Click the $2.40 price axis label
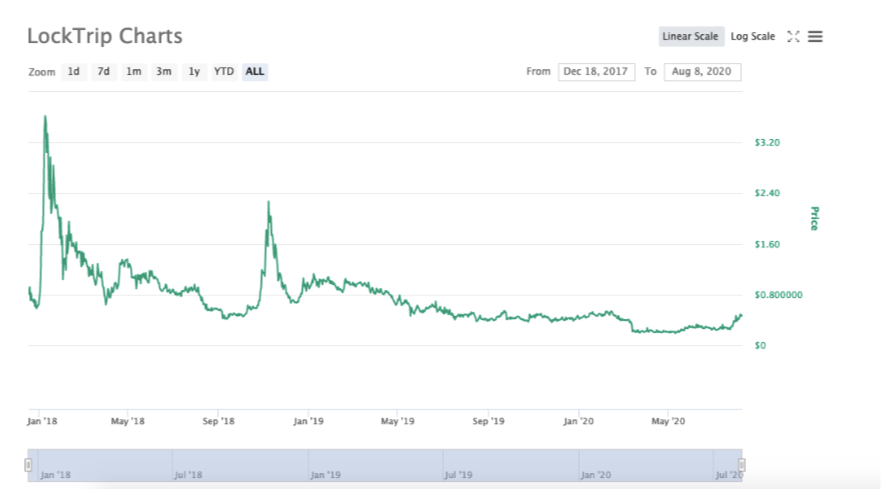Image resolution: width=896 pixels, height=502 pixels. pos(767,193)
